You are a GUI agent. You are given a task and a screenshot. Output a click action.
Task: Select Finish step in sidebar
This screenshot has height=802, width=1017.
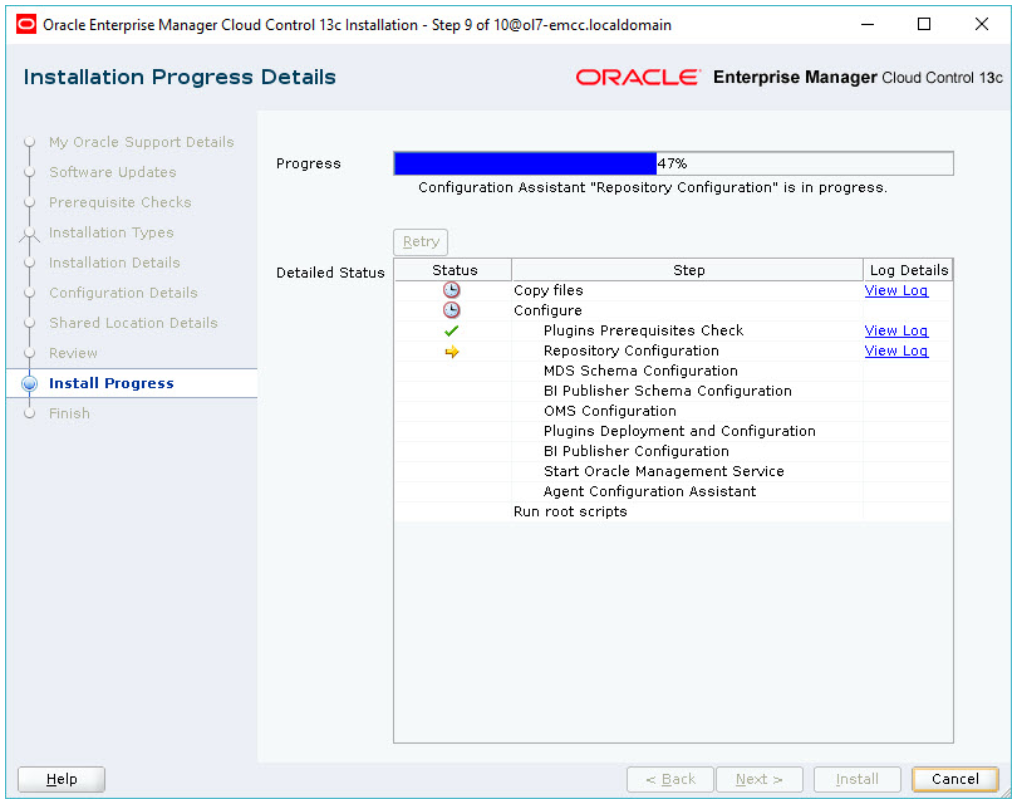point(69,413)
